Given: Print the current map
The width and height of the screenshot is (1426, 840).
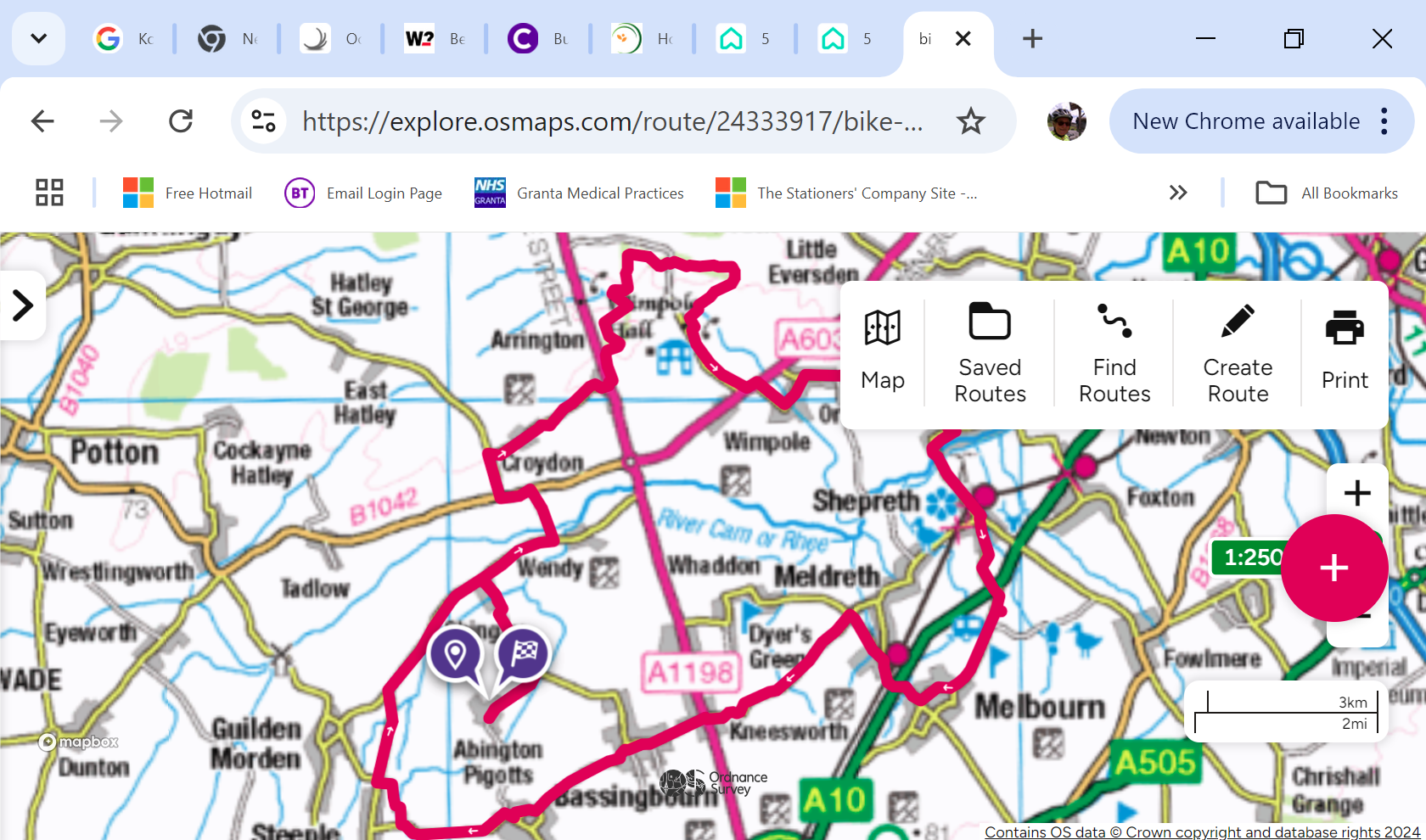Looking at the screenshot, I should pyautogui.click(x=1345, y=351).
